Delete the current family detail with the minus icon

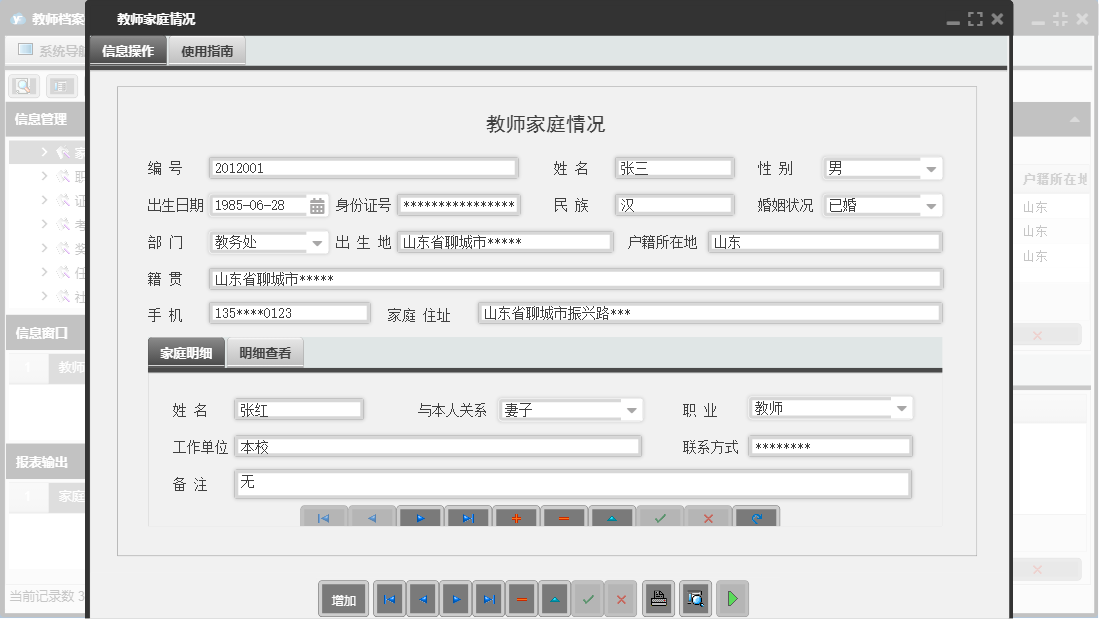coord(564,517)
